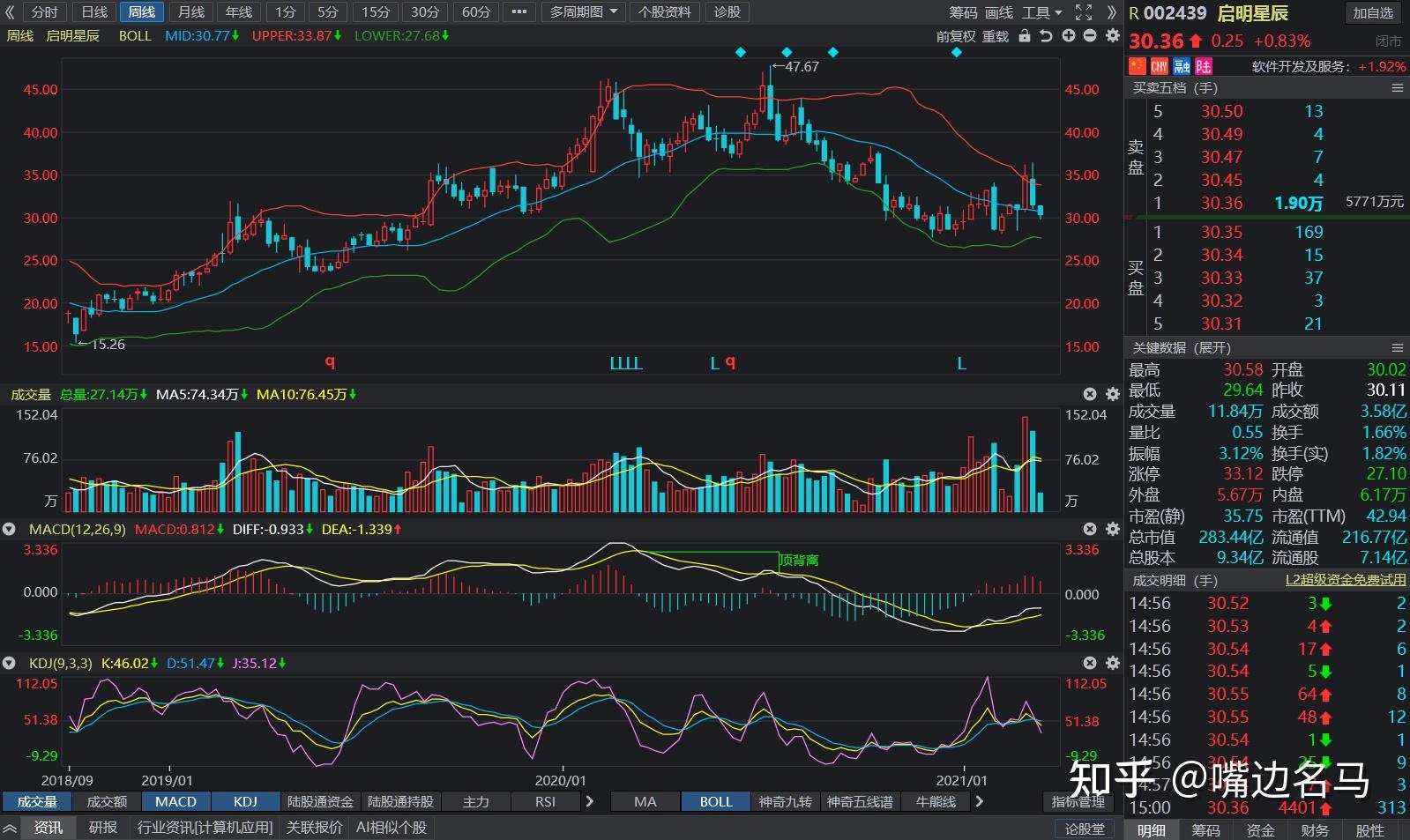
Task: Enable 陆股通资金 indicator
Action: click(x=320, y=801)
